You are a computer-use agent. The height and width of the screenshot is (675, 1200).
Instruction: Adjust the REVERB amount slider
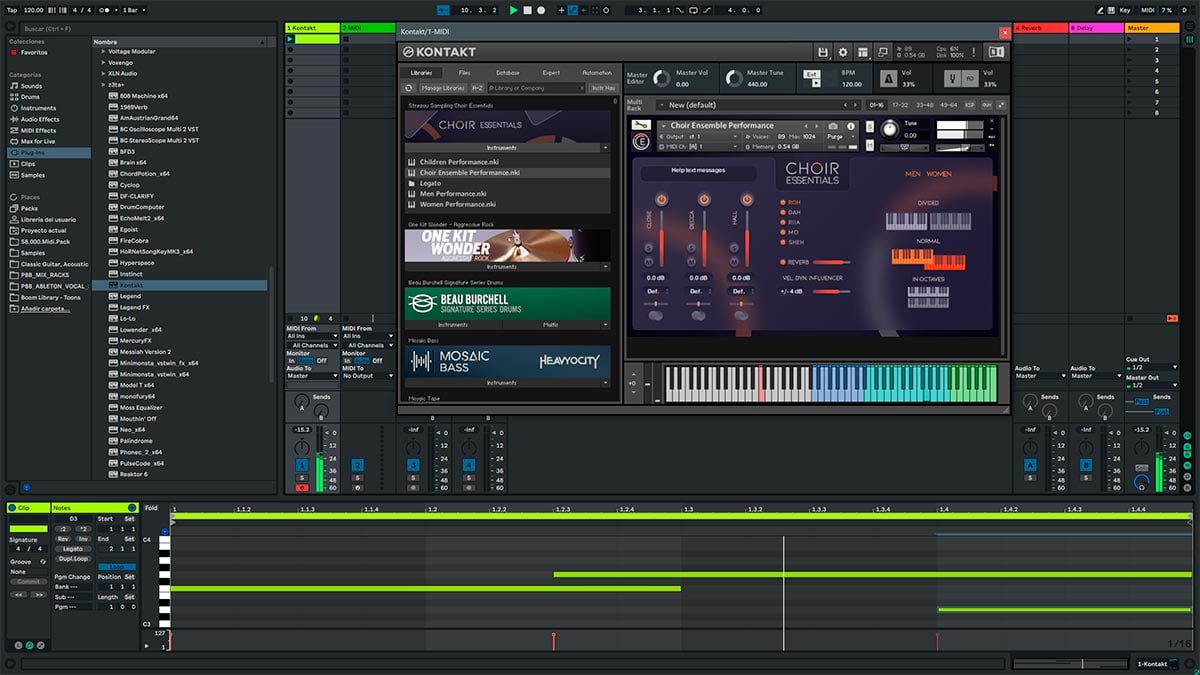[834, 262]
